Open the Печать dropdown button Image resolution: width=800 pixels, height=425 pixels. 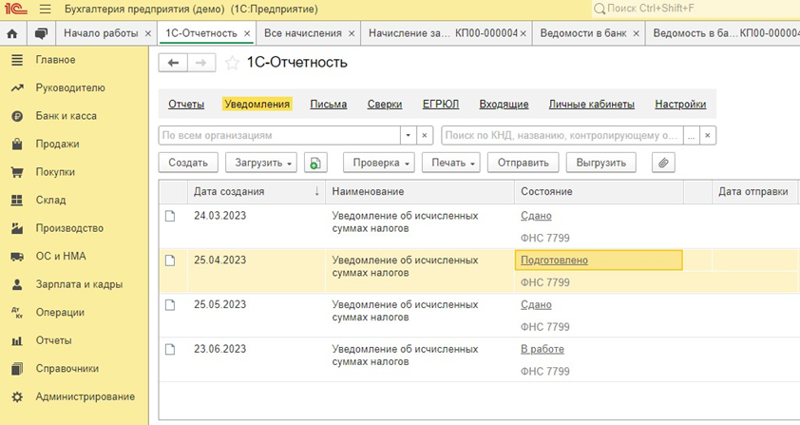coord(451,163)
